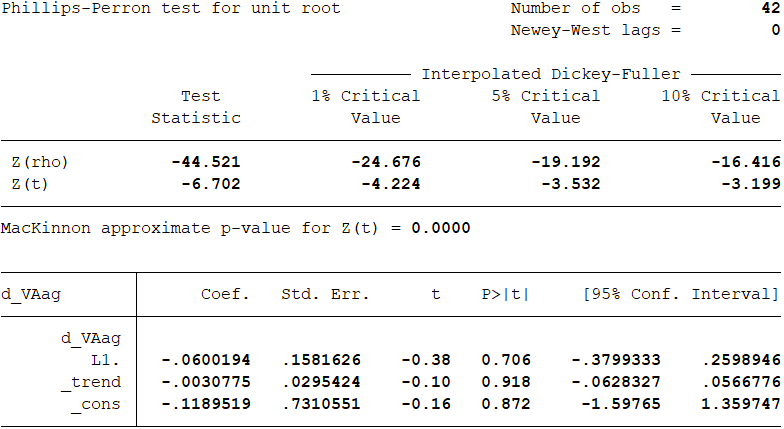Select the "Interpolated Dickey-Fuller" header

coord(551,75)
